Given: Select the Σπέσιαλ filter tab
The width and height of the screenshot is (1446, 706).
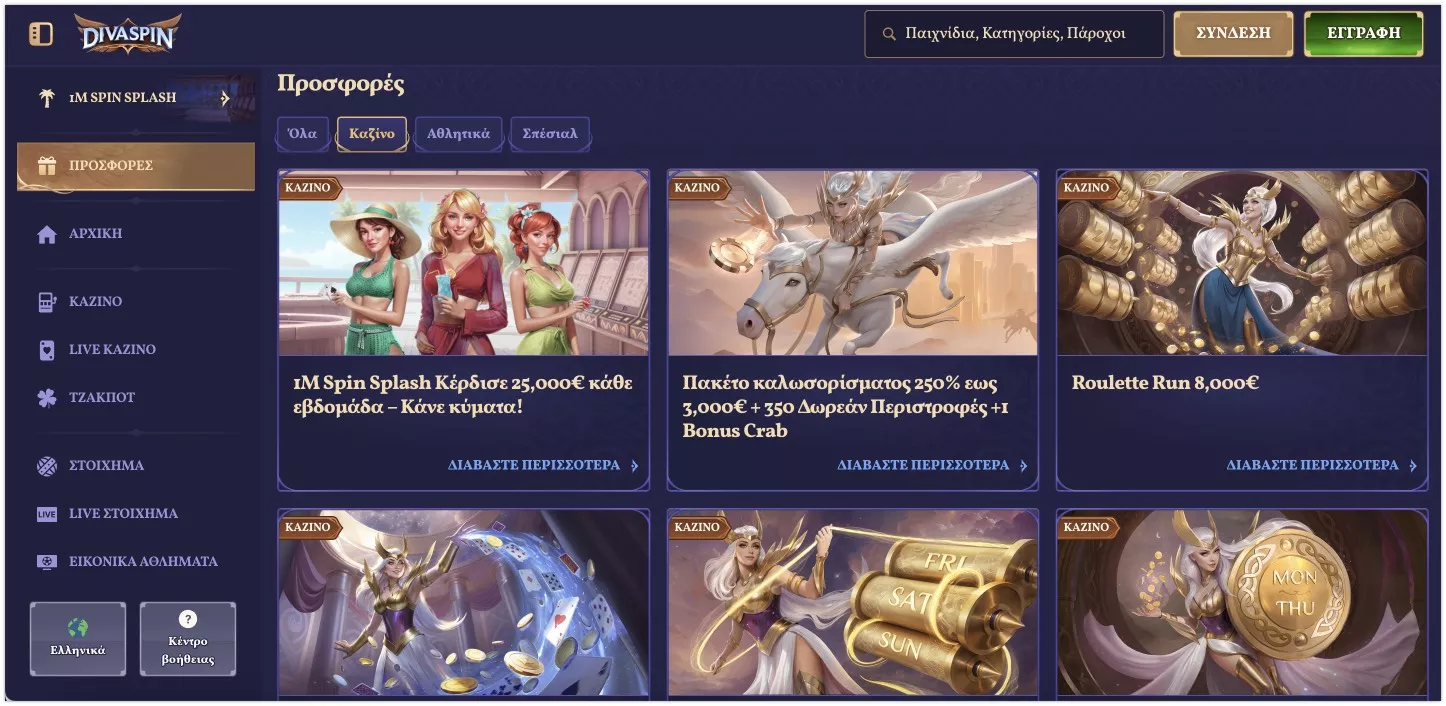Looking at the screenshot, I should point(550,134).
